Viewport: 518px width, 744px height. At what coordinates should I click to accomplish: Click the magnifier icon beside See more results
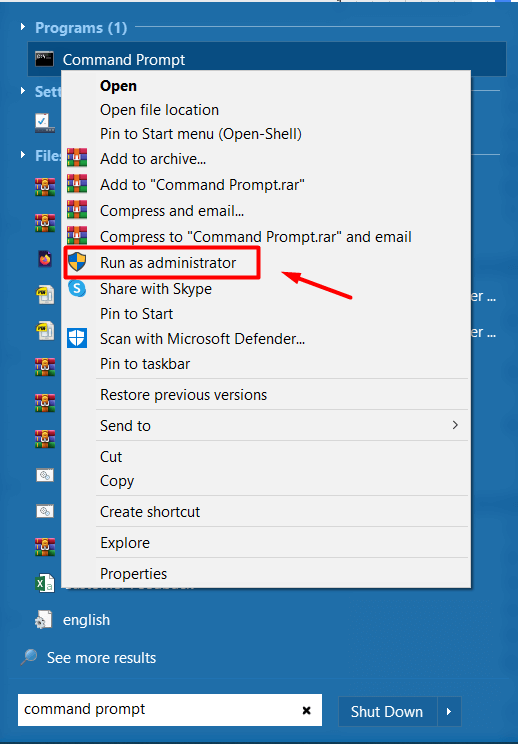click(29, 657)
